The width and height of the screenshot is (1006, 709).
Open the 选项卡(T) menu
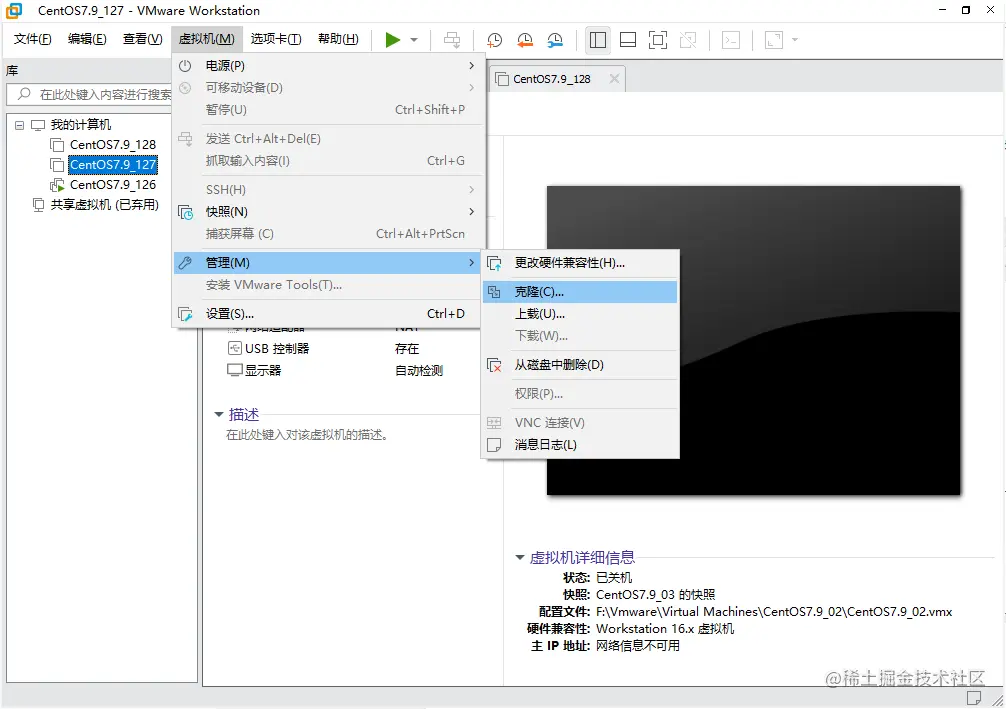(276, 39)
